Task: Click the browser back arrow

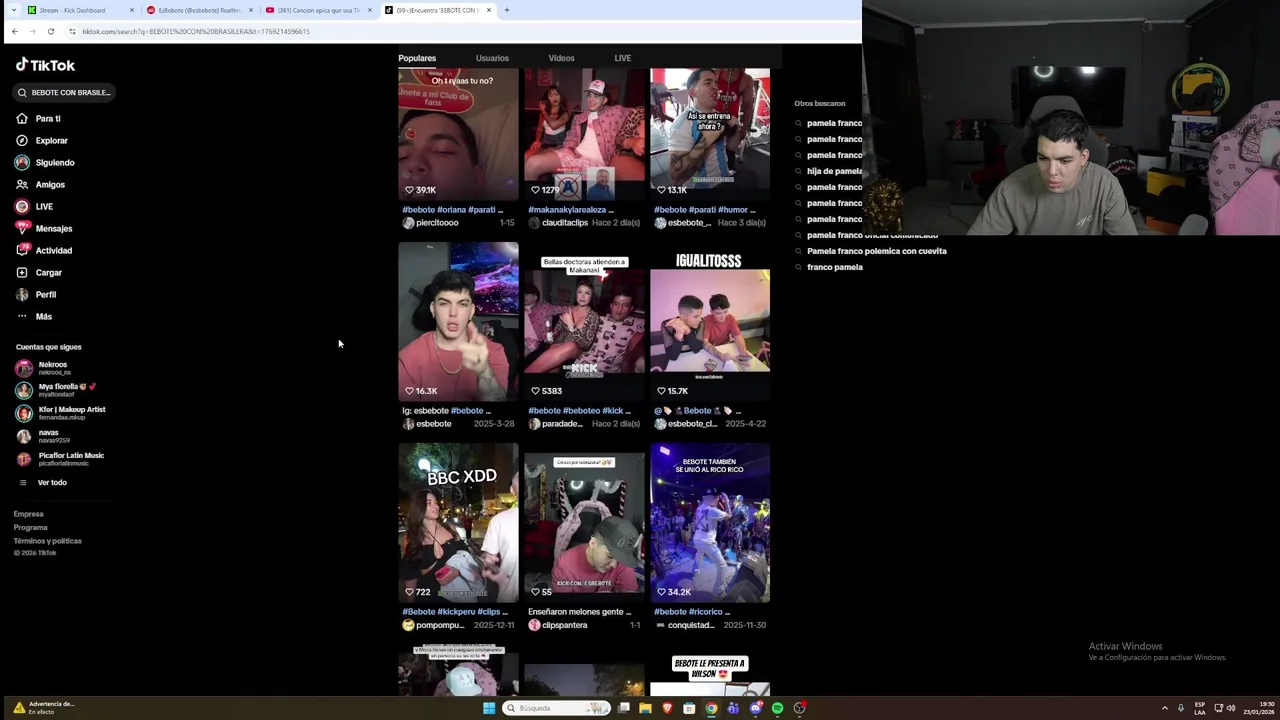Action: click(14, 31)
